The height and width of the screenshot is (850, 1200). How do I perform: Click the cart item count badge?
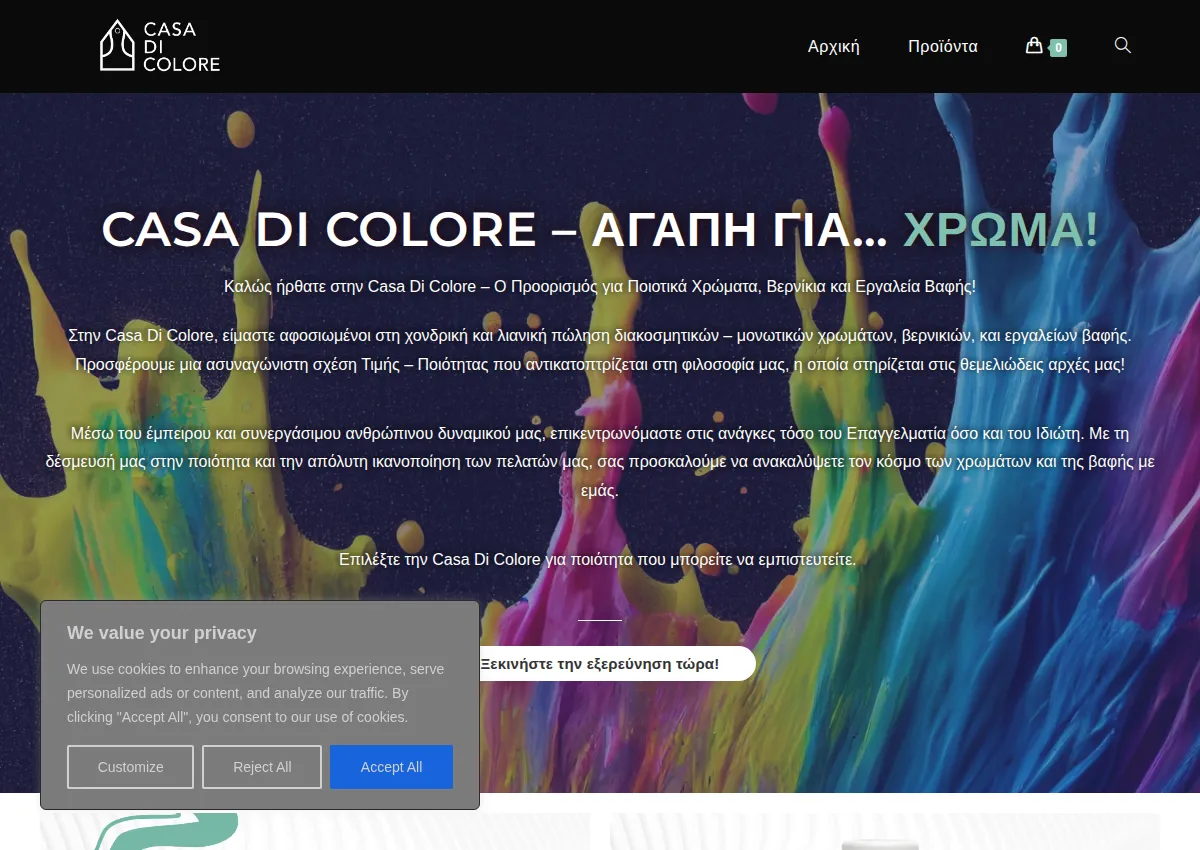[1058, 47]
